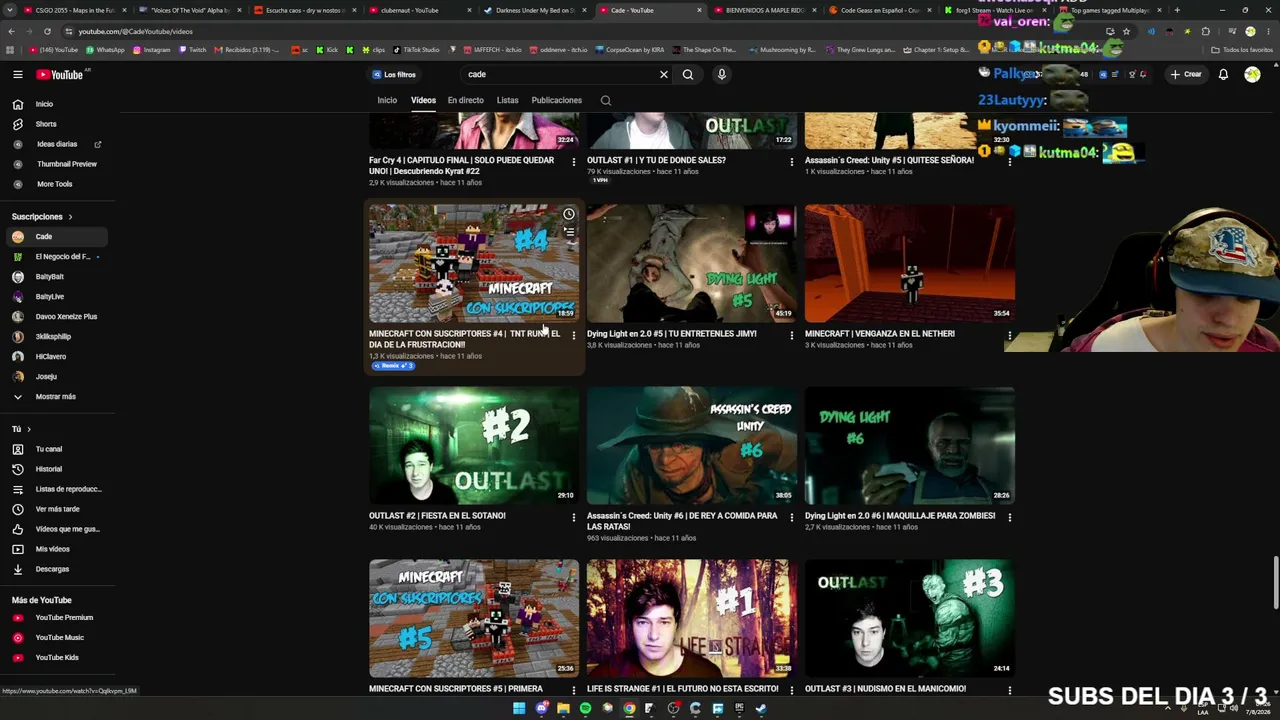
Task: Click the Remix badge under Minecraft #4
Action: [393, 366]
